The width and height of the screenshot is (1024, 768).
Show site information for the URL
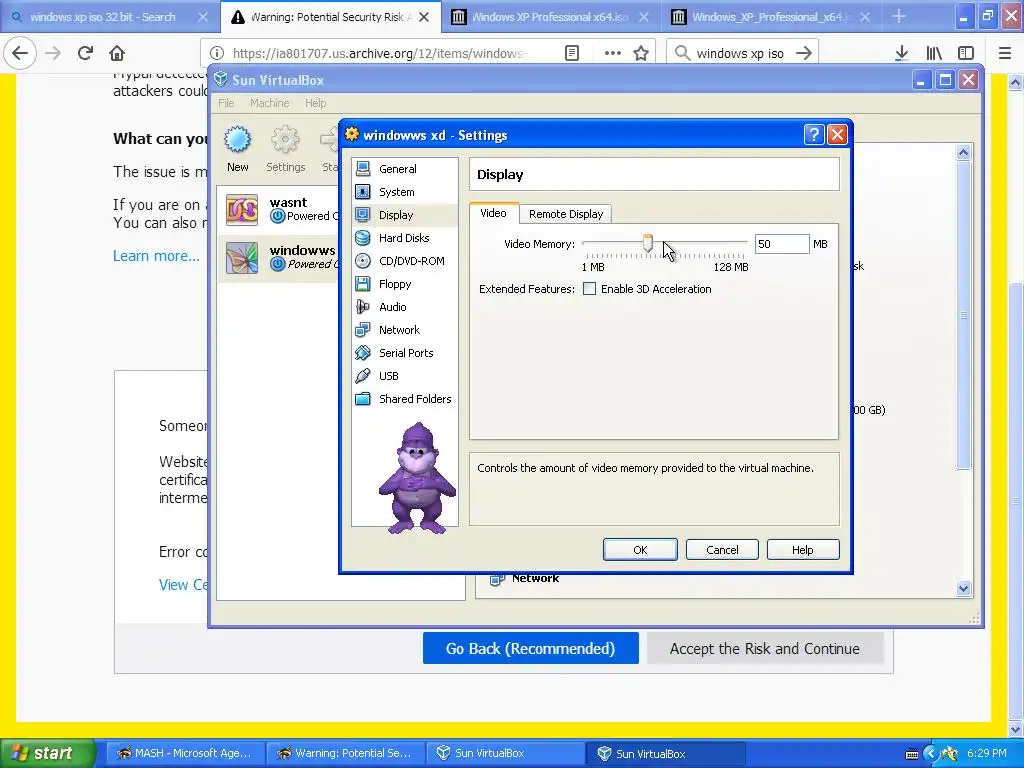point(217,53)
